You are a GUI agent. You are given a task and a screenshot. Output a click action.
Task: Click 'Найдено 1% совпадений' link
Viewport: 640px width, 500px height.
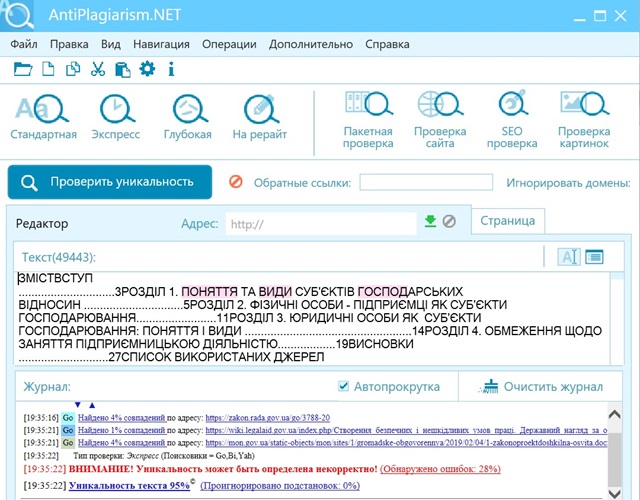(122, 430)
